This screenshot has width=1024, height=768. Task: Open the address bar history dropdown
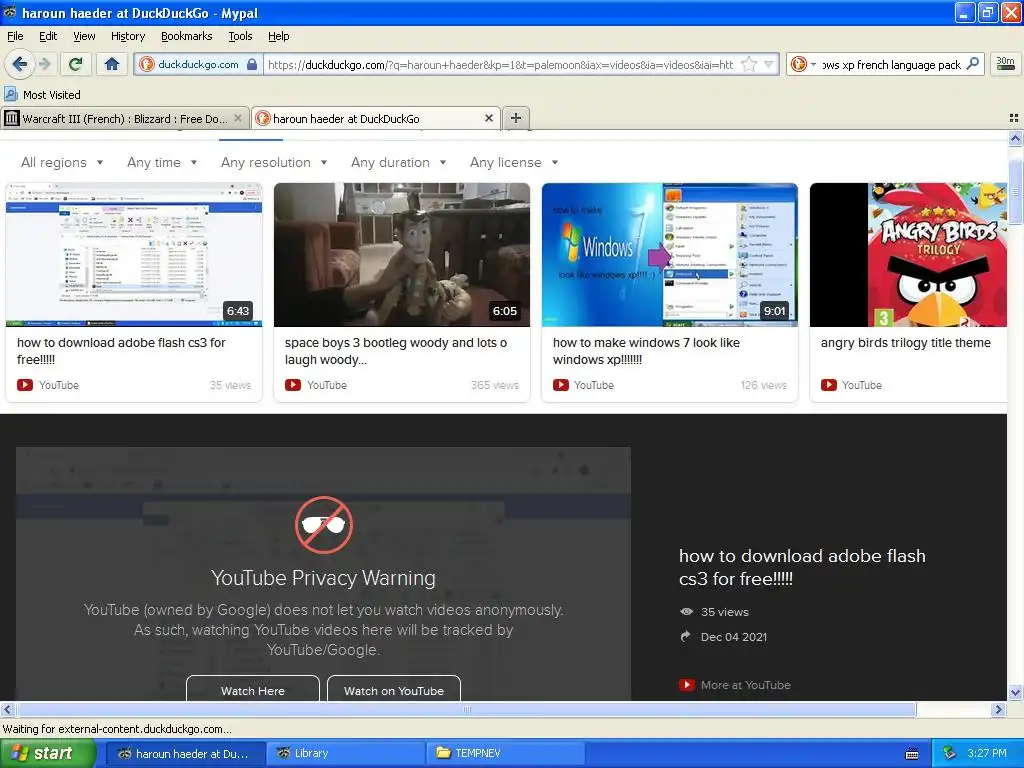click(769, 64)
